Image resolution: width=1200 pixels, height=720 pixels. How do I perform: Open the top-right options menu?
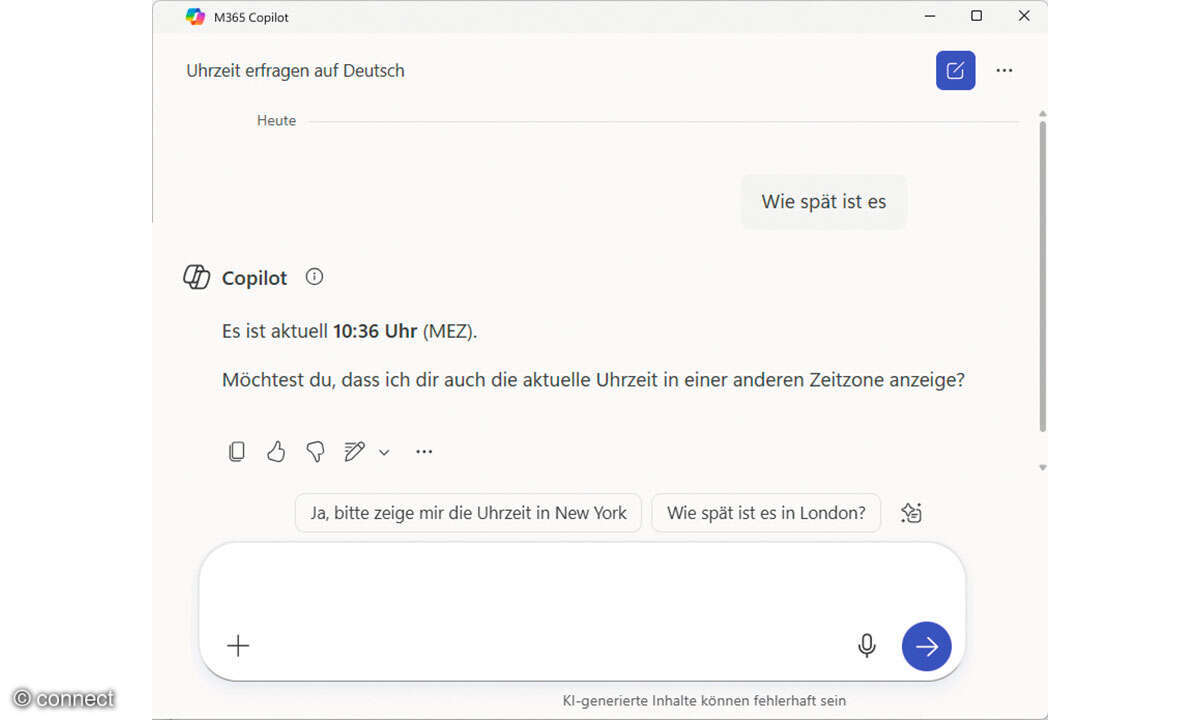point(1004,70)
